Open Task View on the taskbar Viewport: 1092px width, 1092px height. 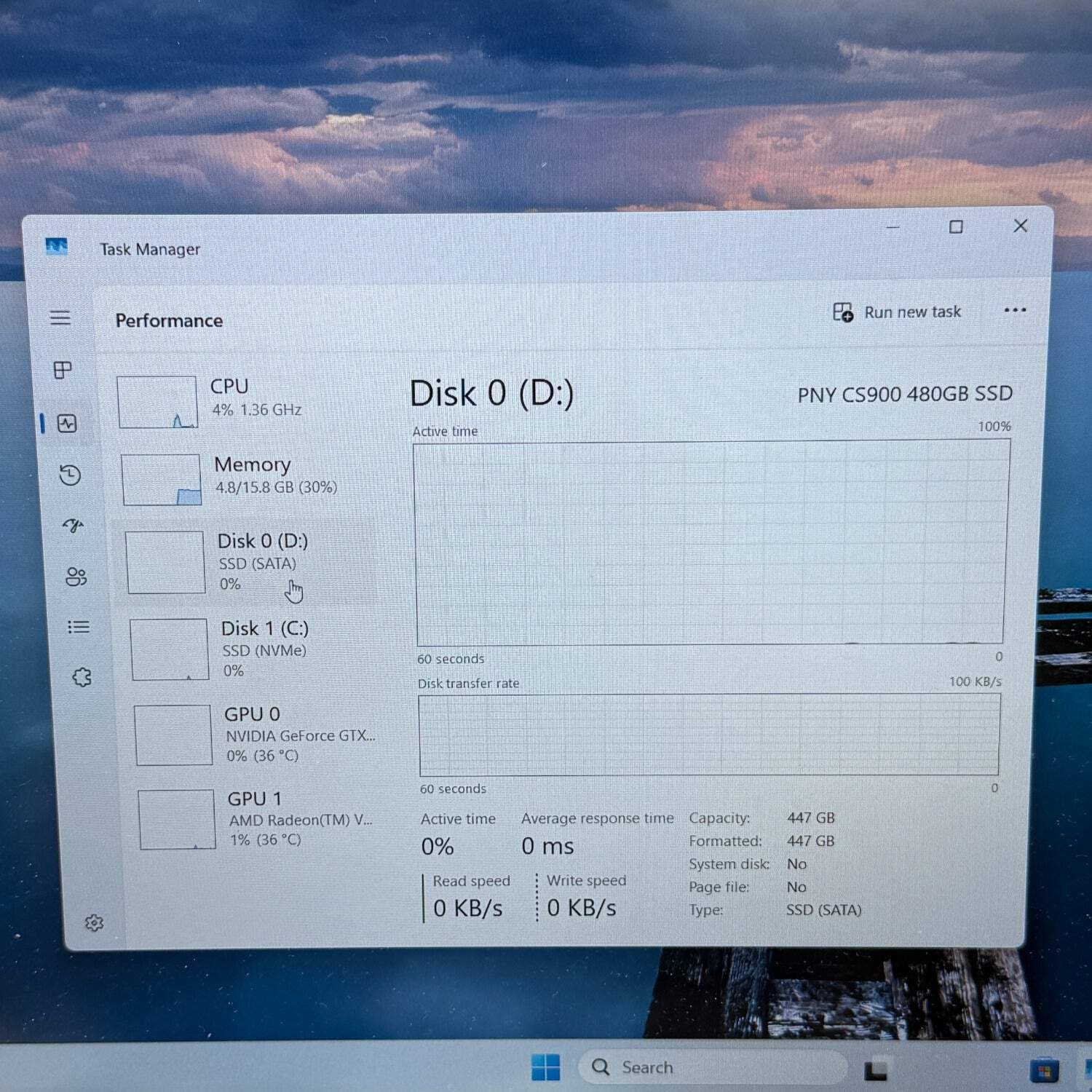click(x=877, y=1069)
